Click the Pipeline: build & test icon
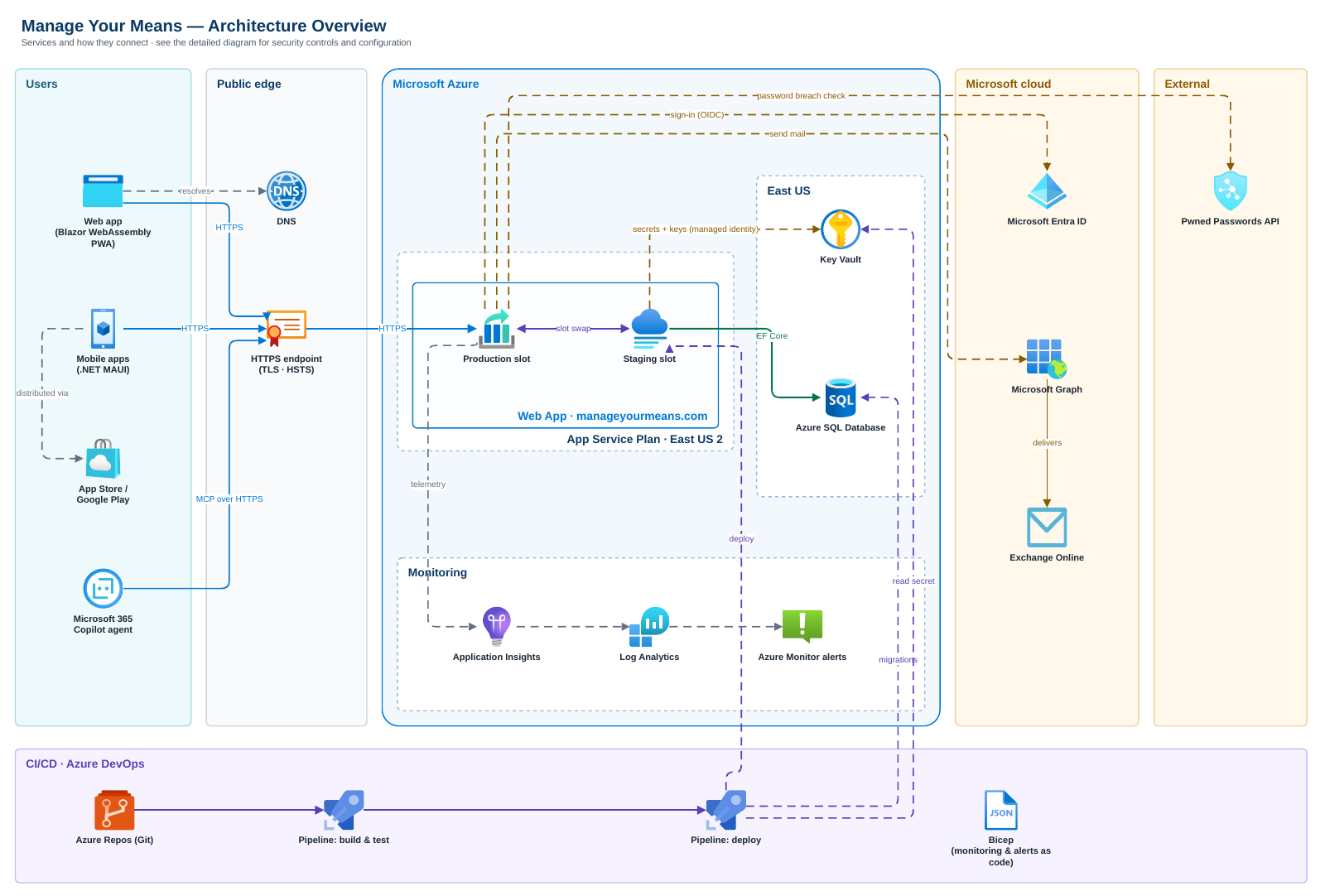Image resolution: width=1325 pixels, height=896 pixels. (344, 810)
